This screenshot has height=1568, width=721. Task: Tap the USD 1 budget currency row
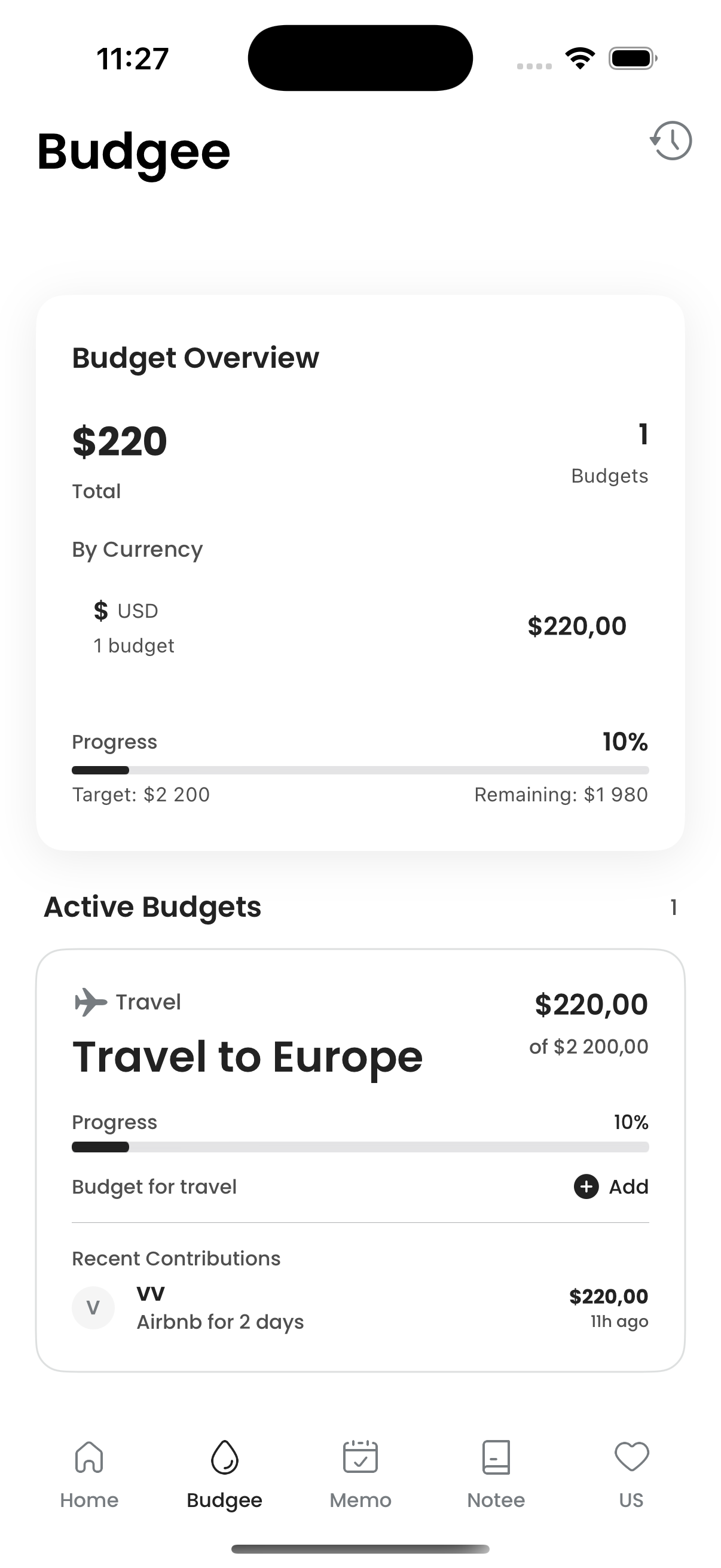click(360, 627)
